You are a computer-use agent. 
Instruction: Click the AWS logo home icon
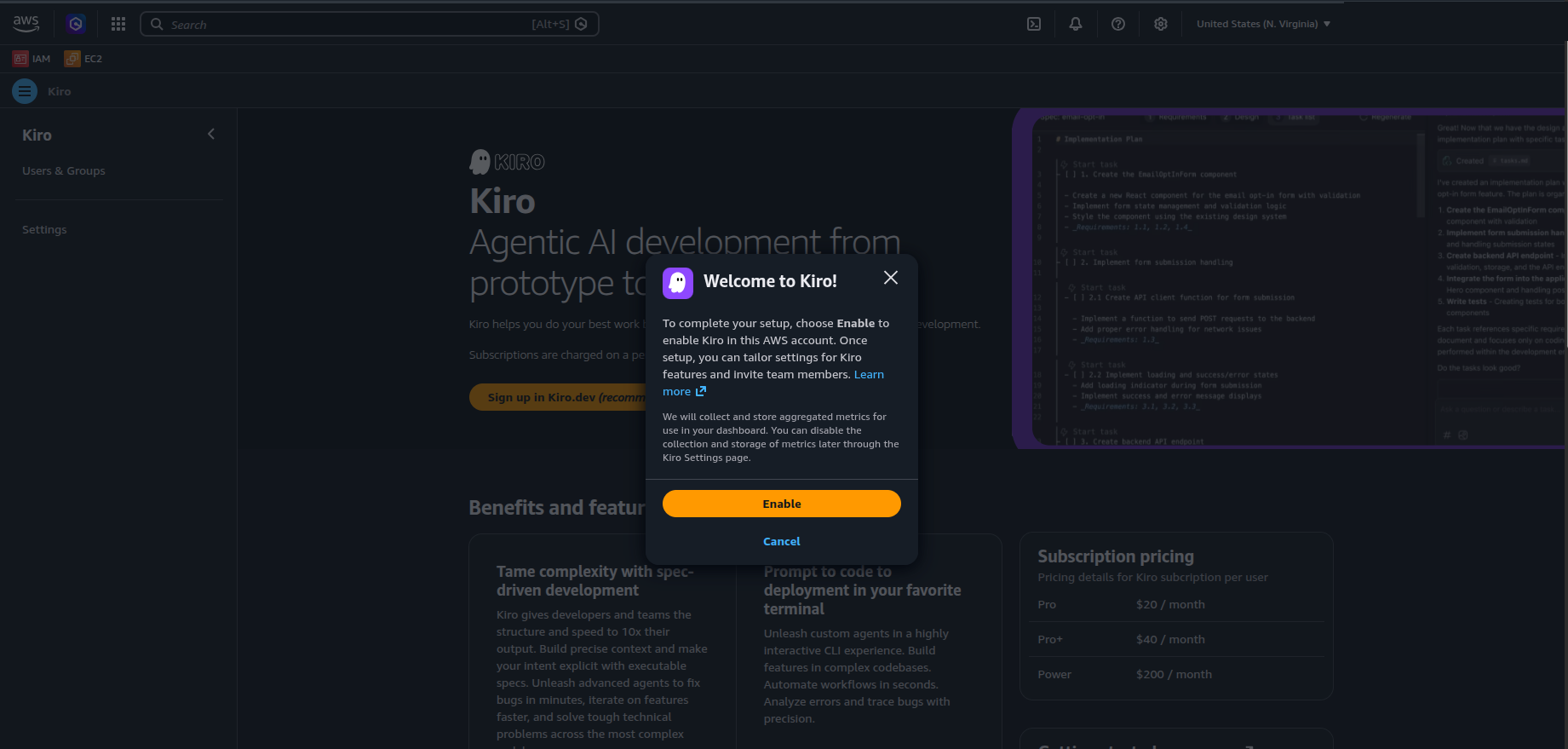coord(26,24)
